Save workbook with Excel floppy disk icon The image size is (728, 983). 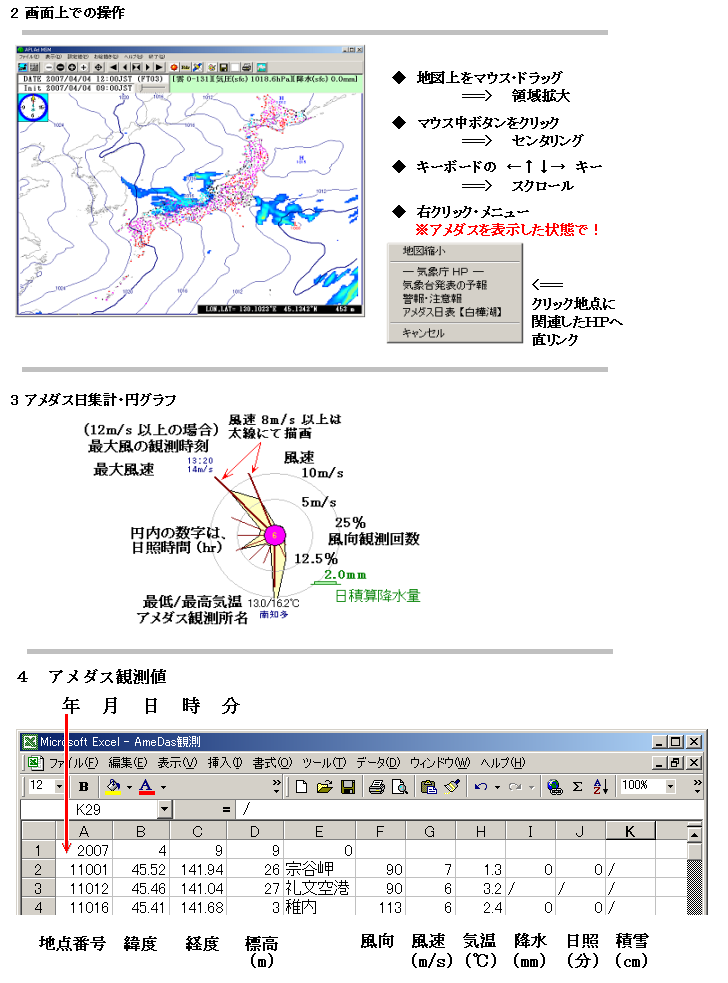[x=347, y=786]
